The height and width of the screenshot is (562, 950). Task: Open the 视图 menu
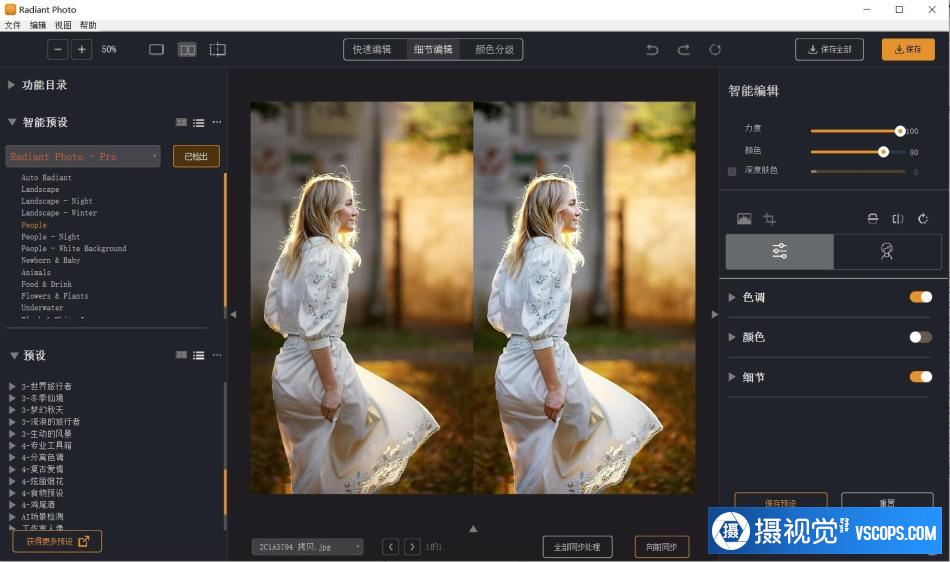(x=63, y=25)
